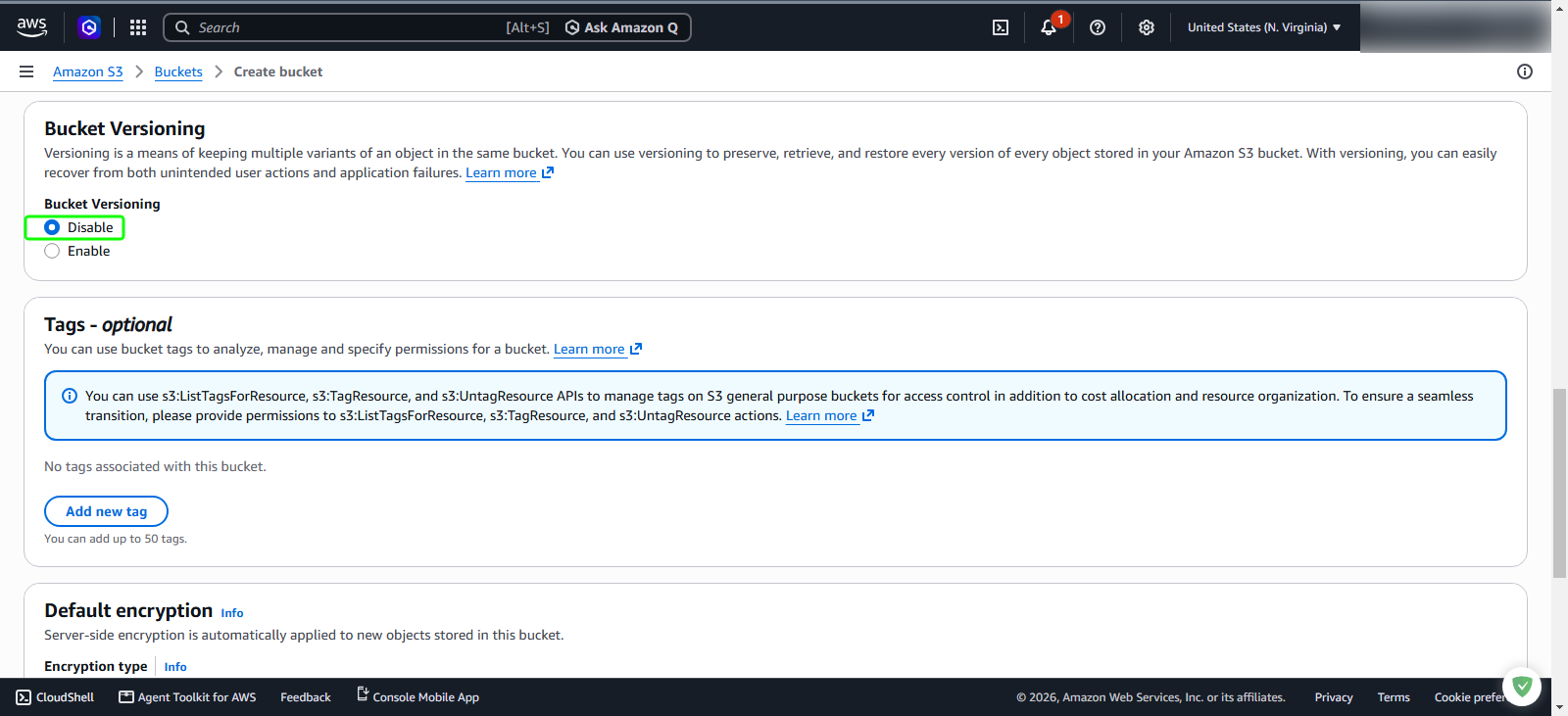Image resolution: width=1568 pixels, height=716 pixels.
Task: Open the Console Mobile App link
Action: click(417, 697)
